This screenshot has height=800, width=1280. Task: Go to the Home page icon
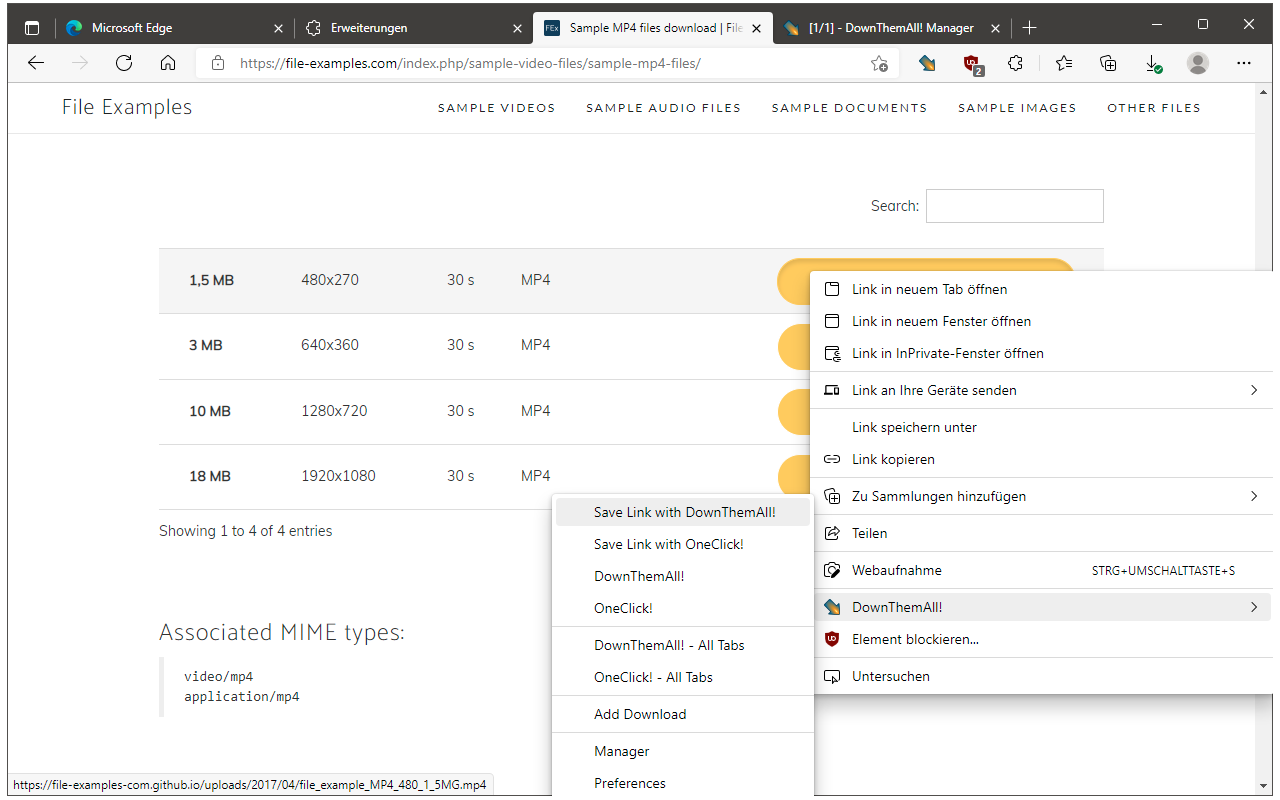[x=168, y=63]
